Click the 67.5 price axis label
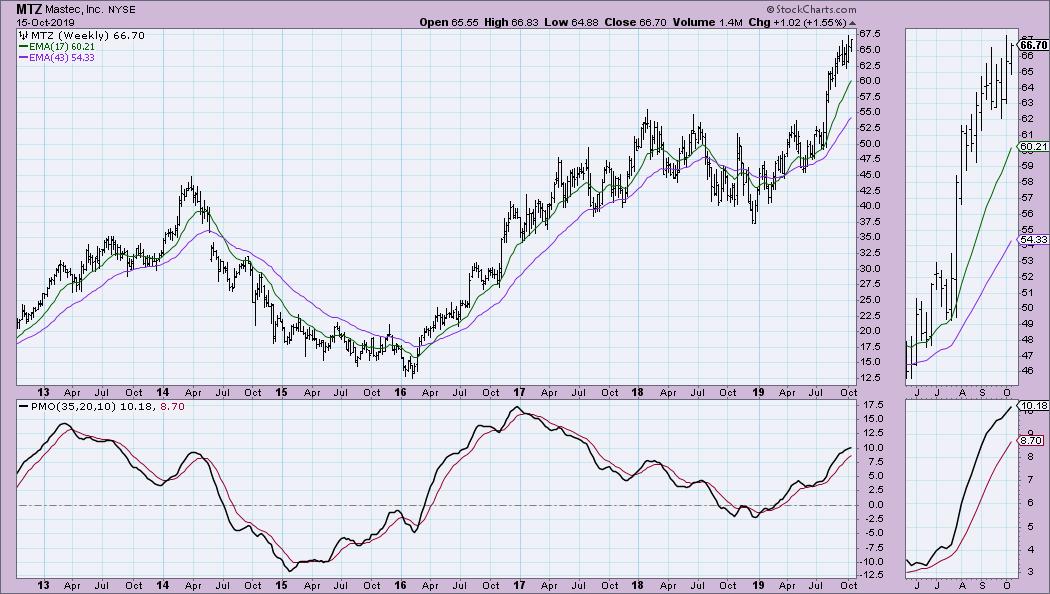Screen dimensions: 1050x594 869,33
